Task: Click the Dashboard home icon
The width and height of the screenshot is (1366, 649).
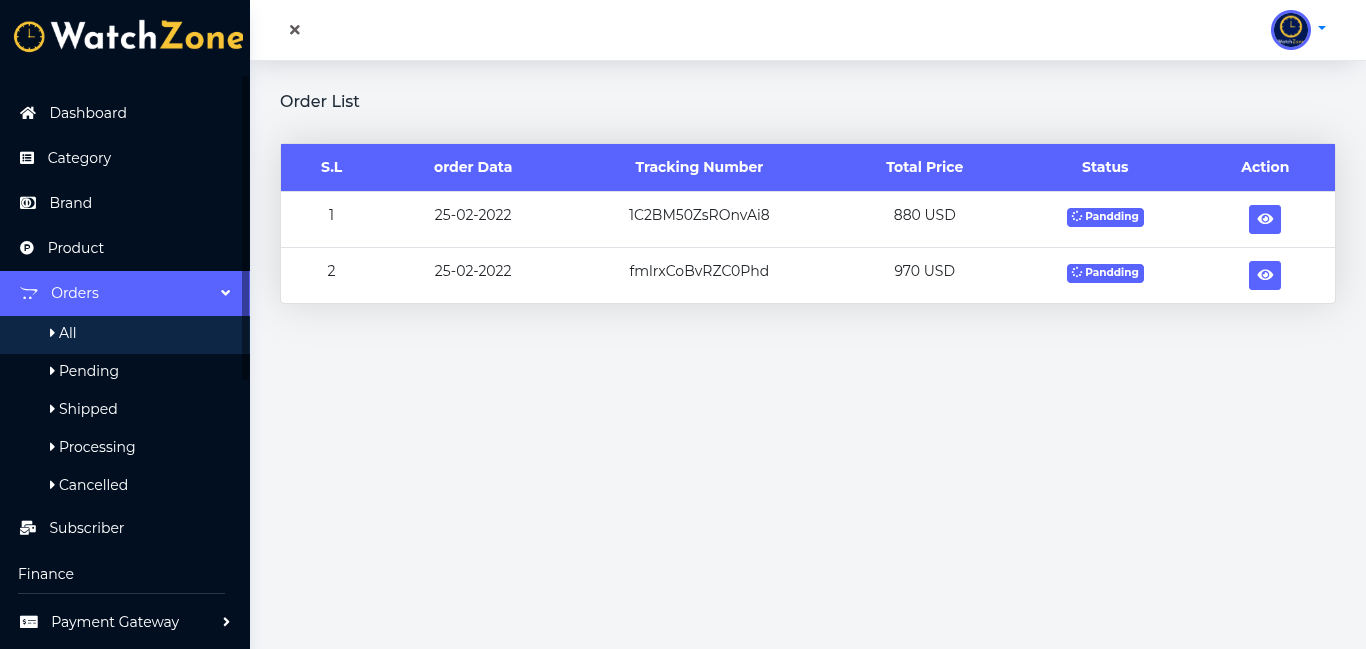Action: 28,113
